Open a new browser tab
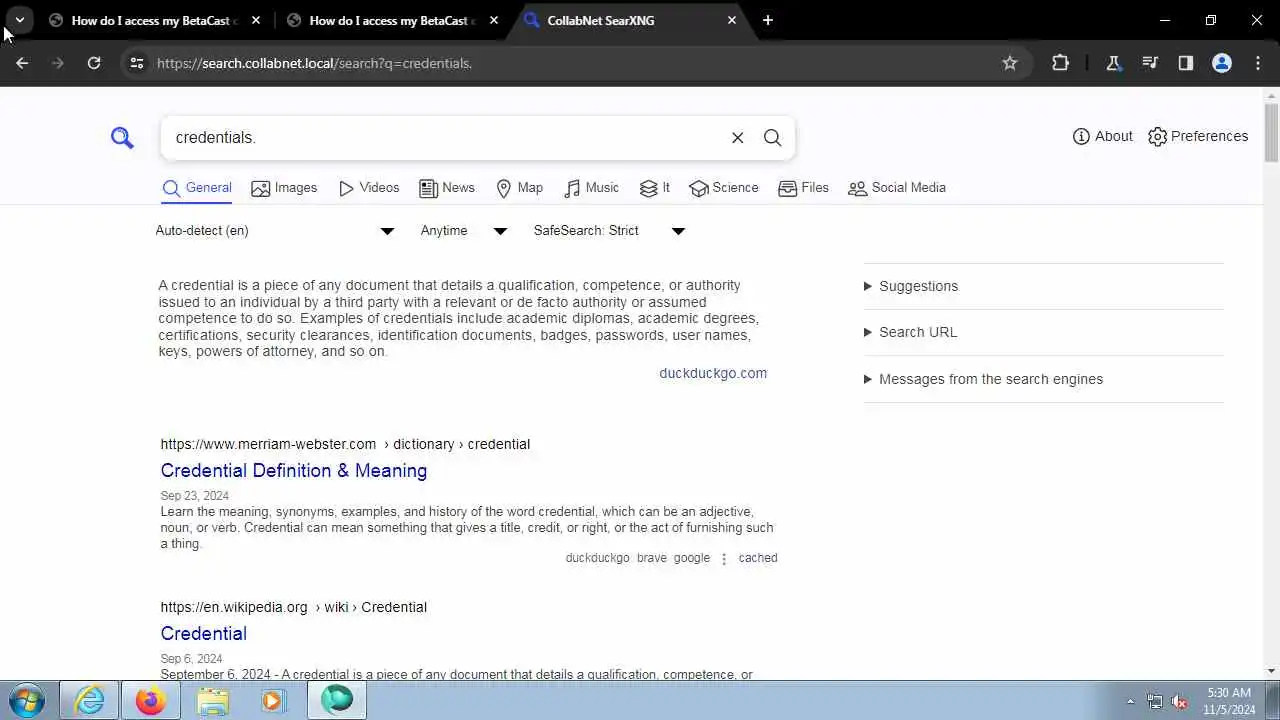Screen dimensions: 1280x720 point(767,20)
